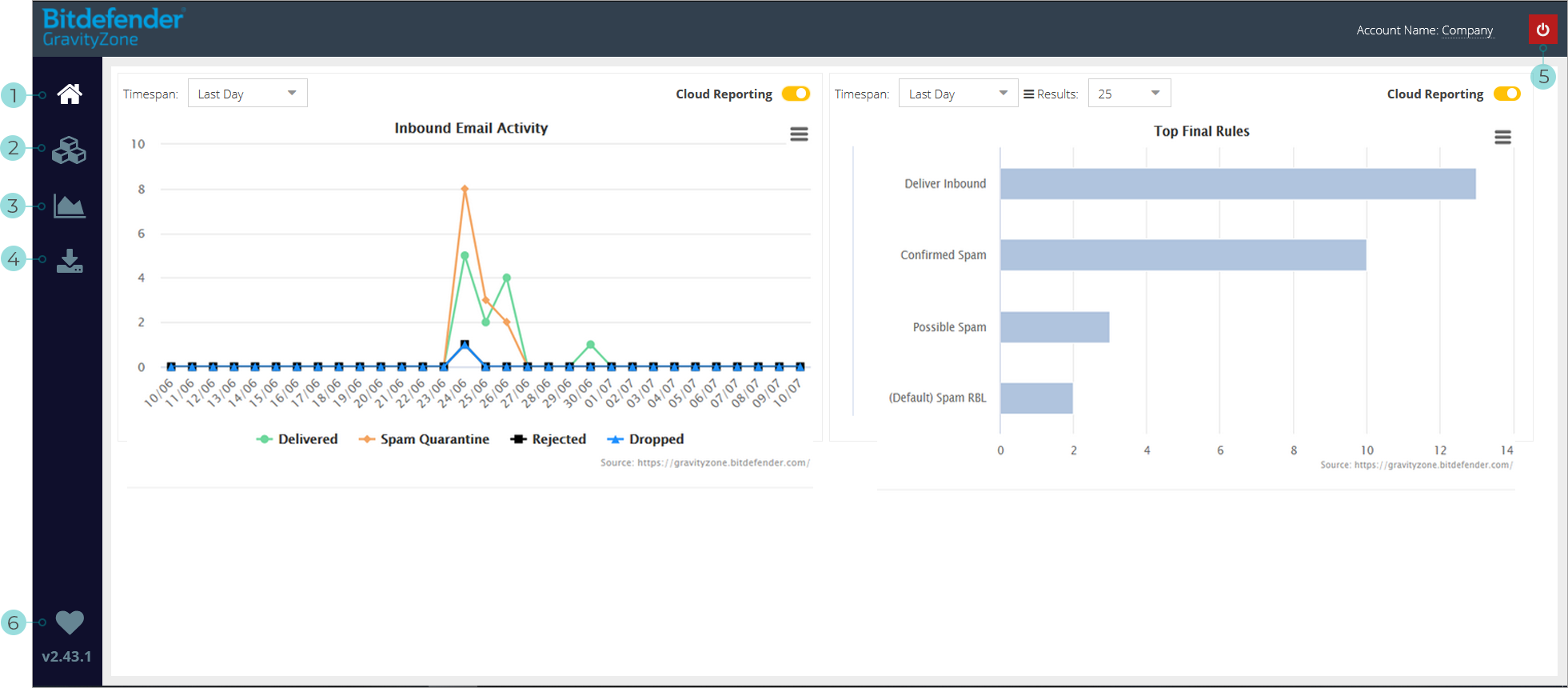Click the heart icon above version number

pyautogui.click(x=70, y=622)
